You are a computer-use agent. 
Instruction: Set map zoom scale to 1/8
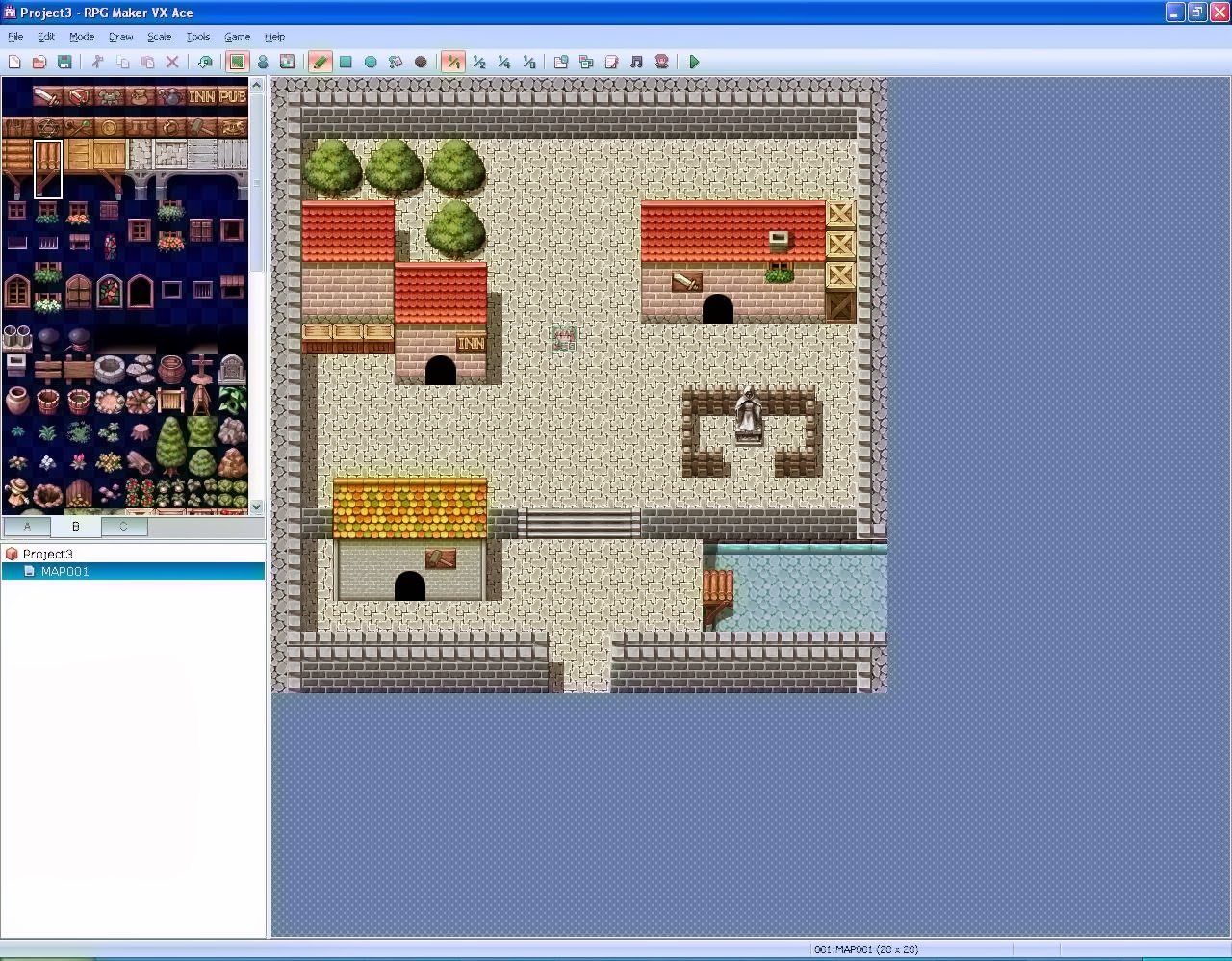click(x=528, y=62)
